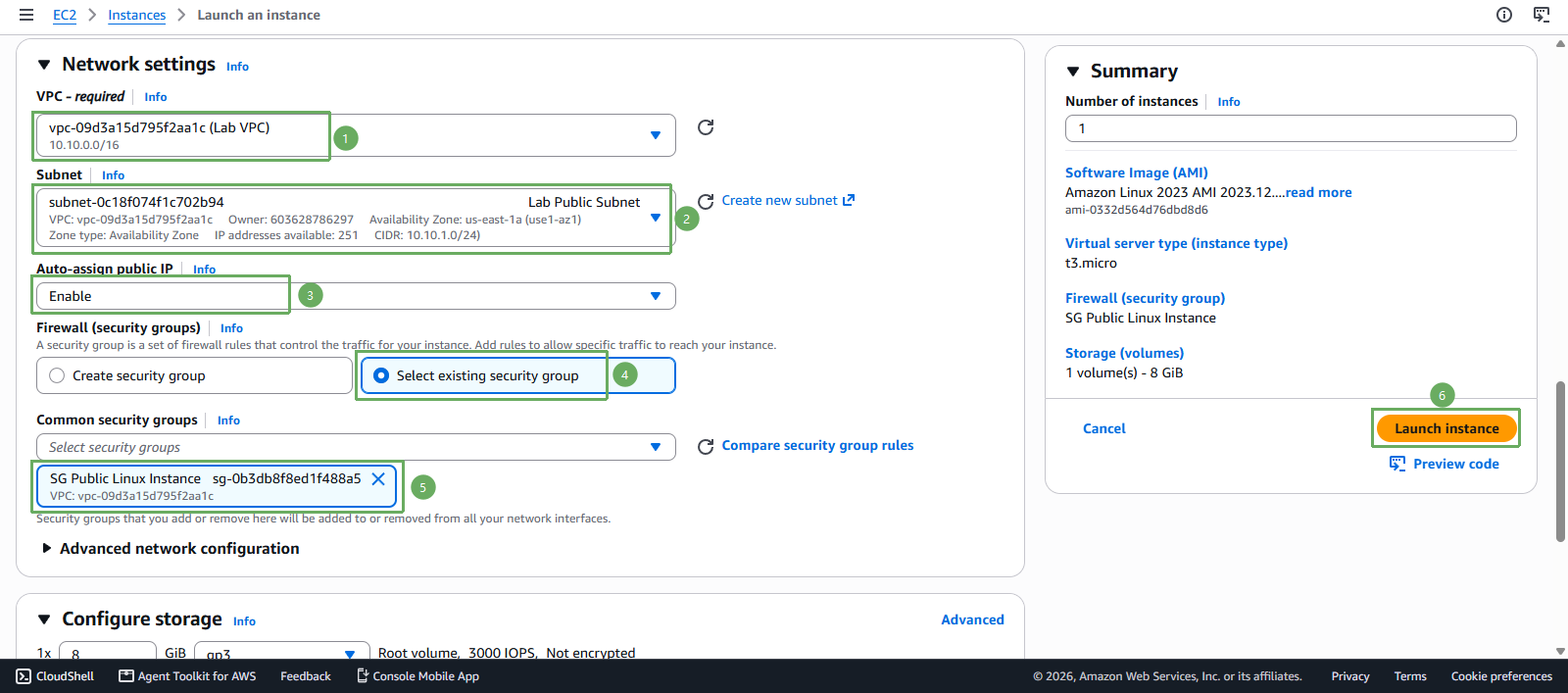The width and height of the screenshot is (1568, 693).
Task: Open CloudShell from the top header icon
Action: pos(1542,15)
